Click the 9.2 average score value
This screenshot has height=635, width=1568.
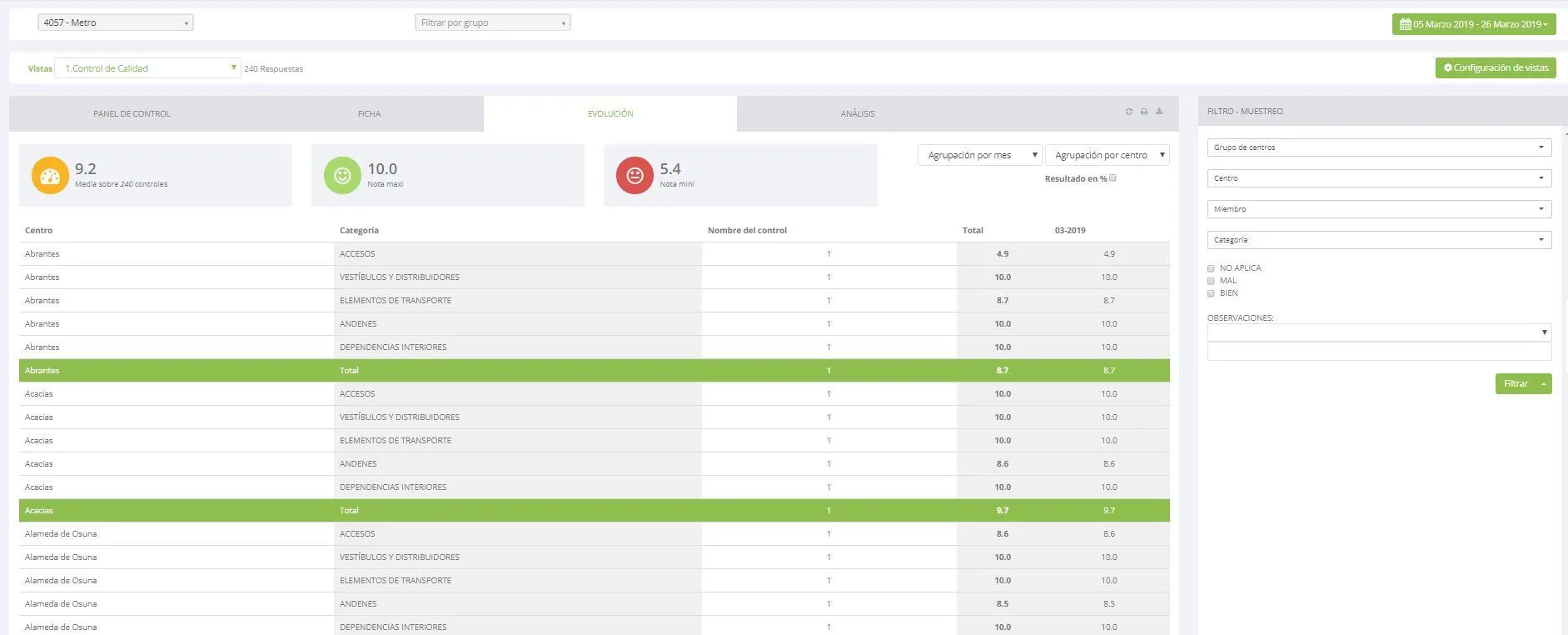pyautogui.click(x=86, y=168)
